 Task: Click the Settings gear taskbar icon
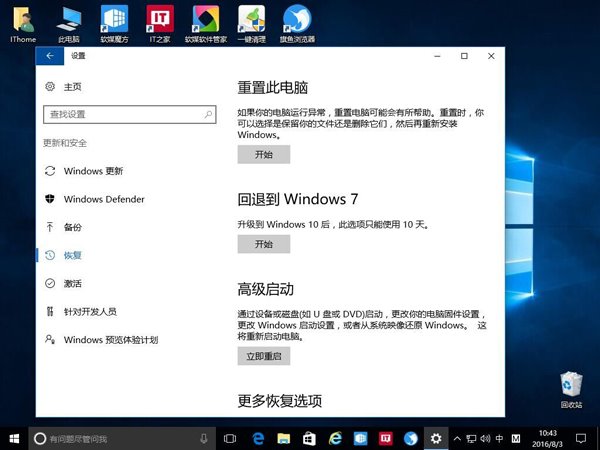(x=436, y=439)
